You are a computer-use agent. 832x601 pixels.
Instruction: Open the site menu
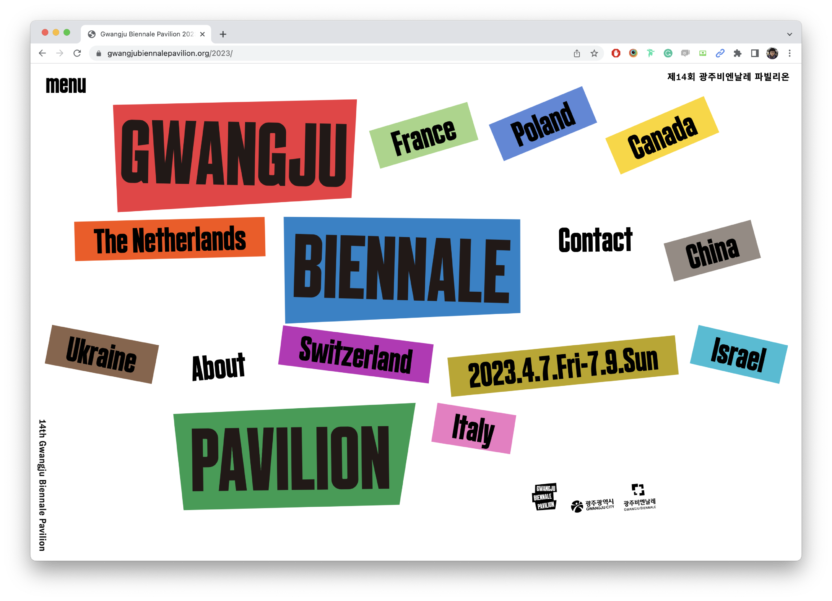(x=66, y=85)
